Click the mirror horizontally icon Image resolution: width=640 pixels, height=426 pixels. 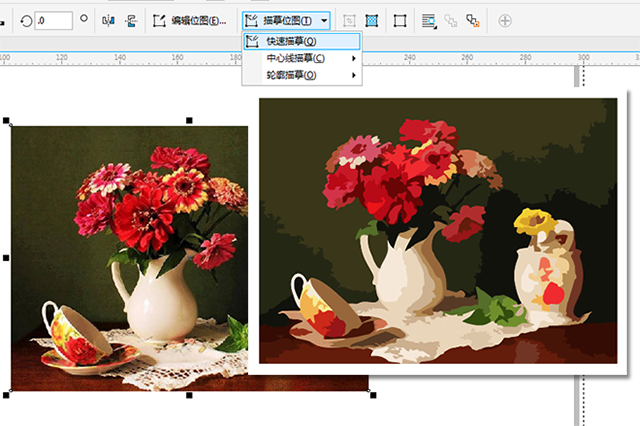[x=108, y=20]
